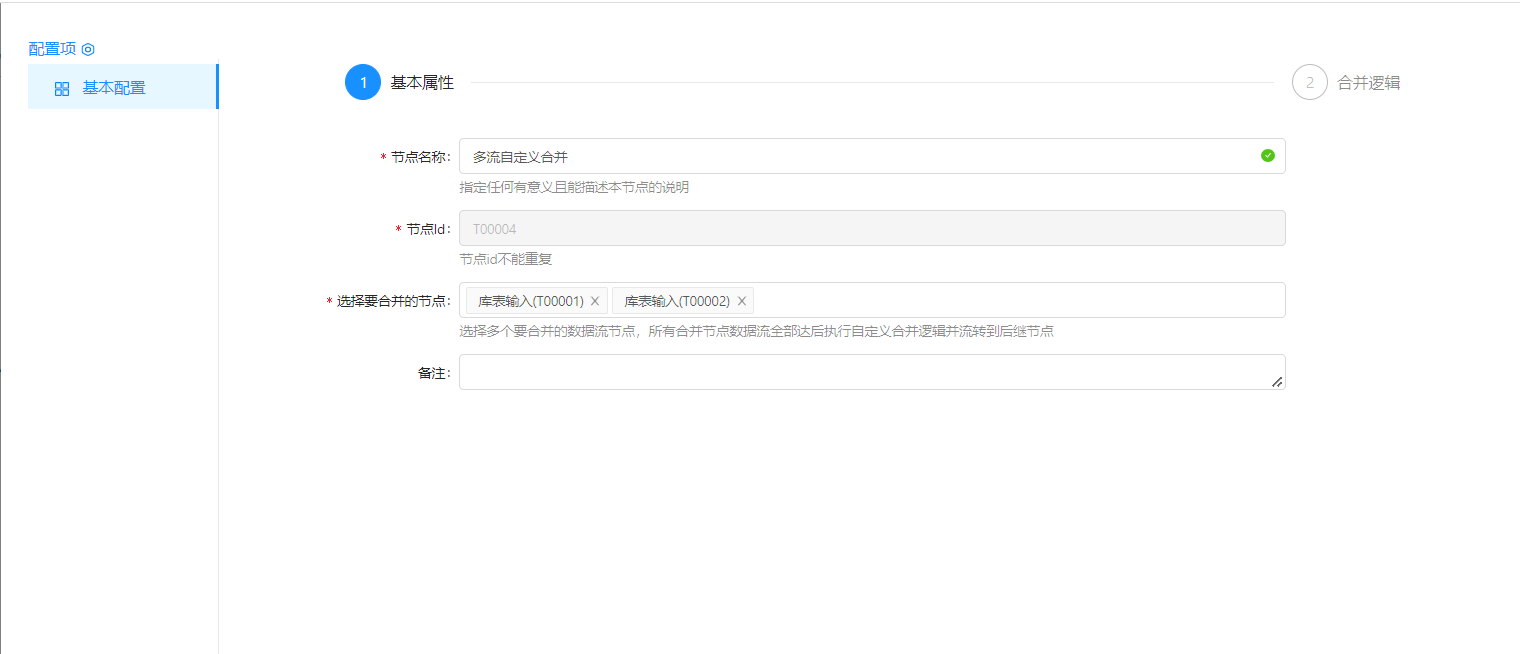Open the 基本配置 sidebar item
Screen dimensions: 1520x654
point(114,88)
